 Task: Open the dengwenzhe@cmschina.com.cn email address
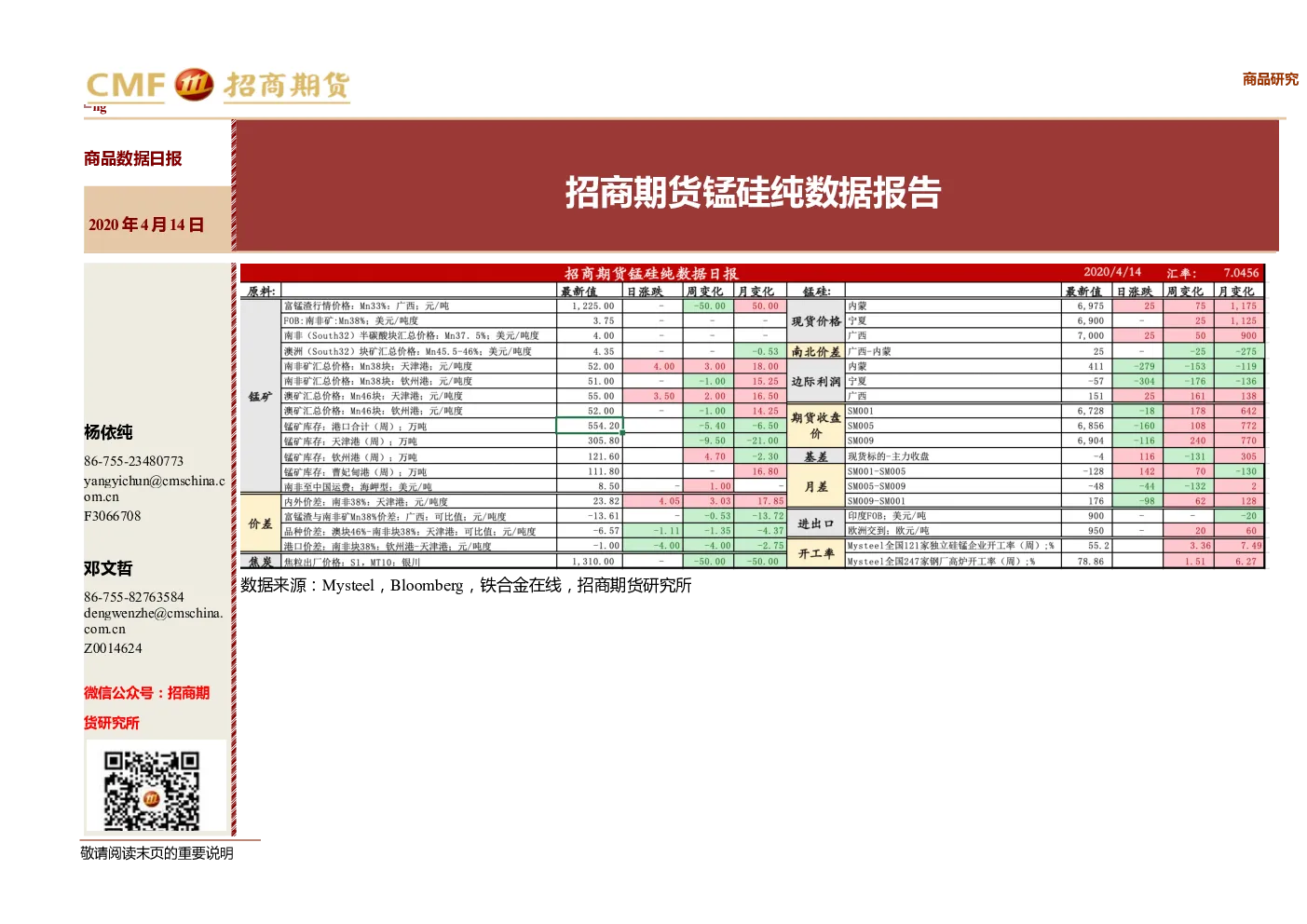(154, 621)
